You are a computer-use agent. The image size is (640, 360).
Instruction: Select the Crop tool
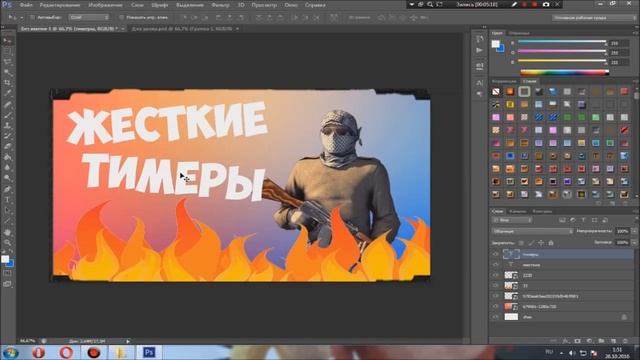[x=7, y=83]
